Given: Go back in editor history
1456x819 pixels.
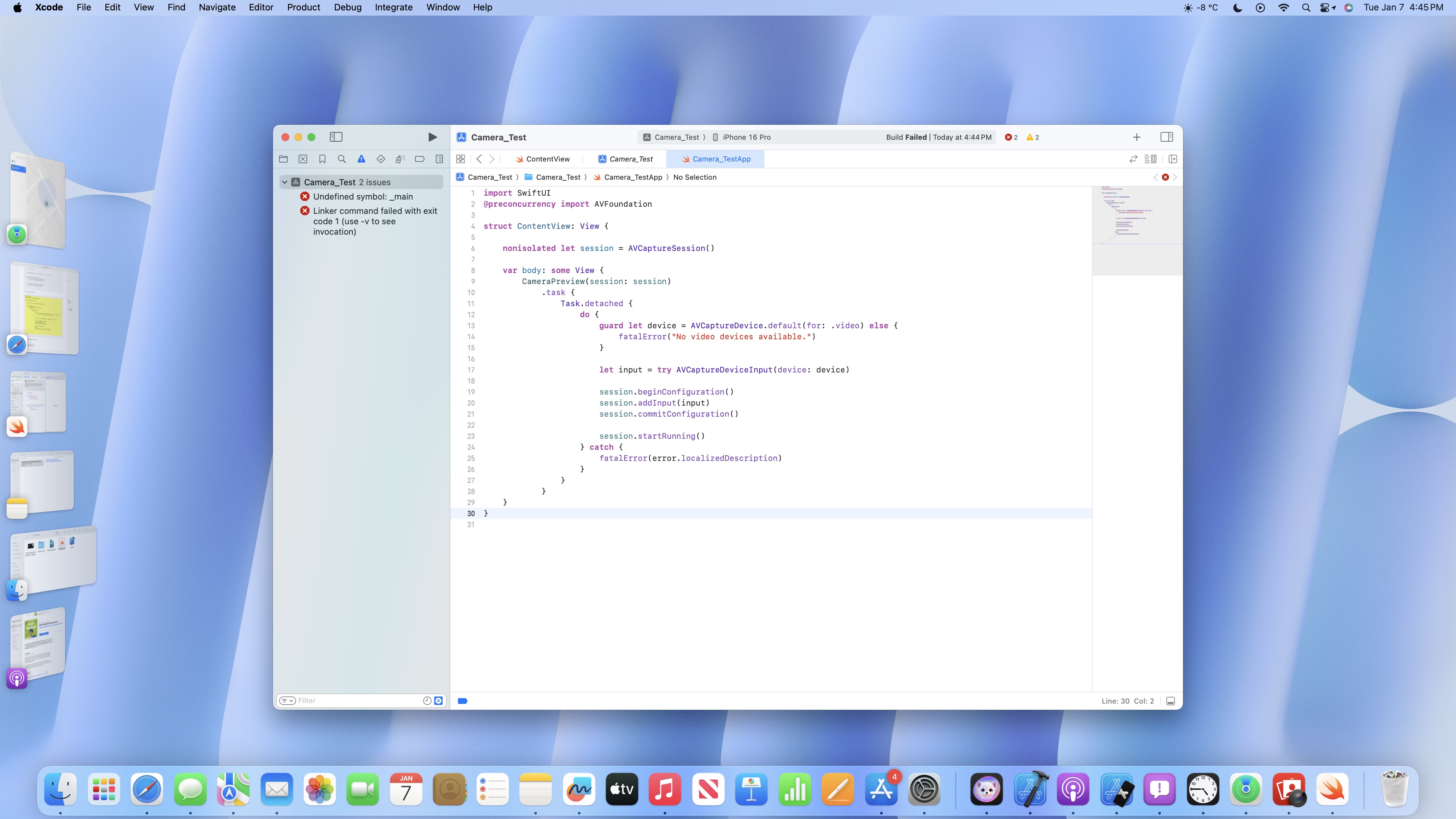Looking at the screenshot, I should tap(479, 159).
